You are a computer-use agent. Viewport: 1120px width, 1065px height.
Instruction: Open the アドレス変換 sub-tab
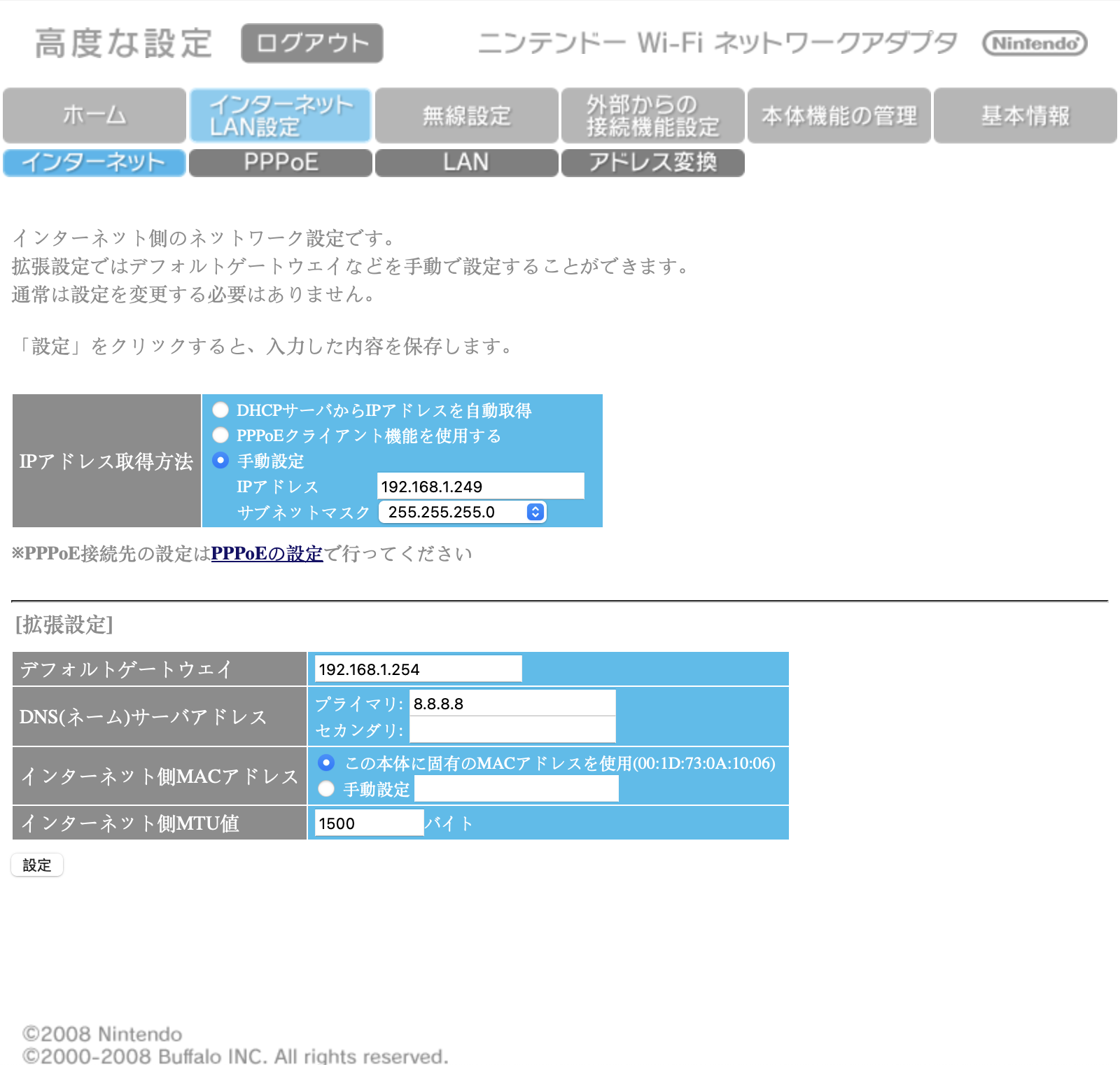tap(653, 162)
